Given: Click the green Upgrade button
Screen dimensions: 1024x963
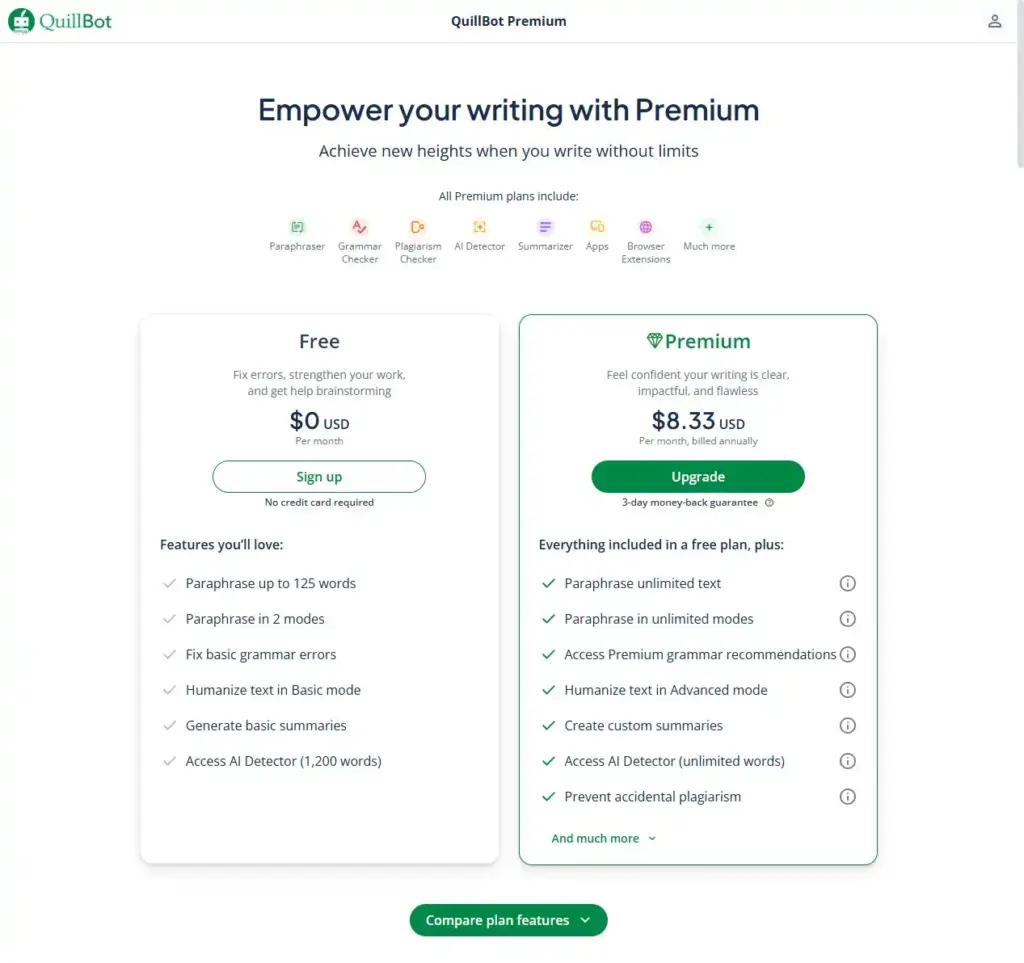Looking at the screenshot, I should pyautogui.click(x=697, y=477).
